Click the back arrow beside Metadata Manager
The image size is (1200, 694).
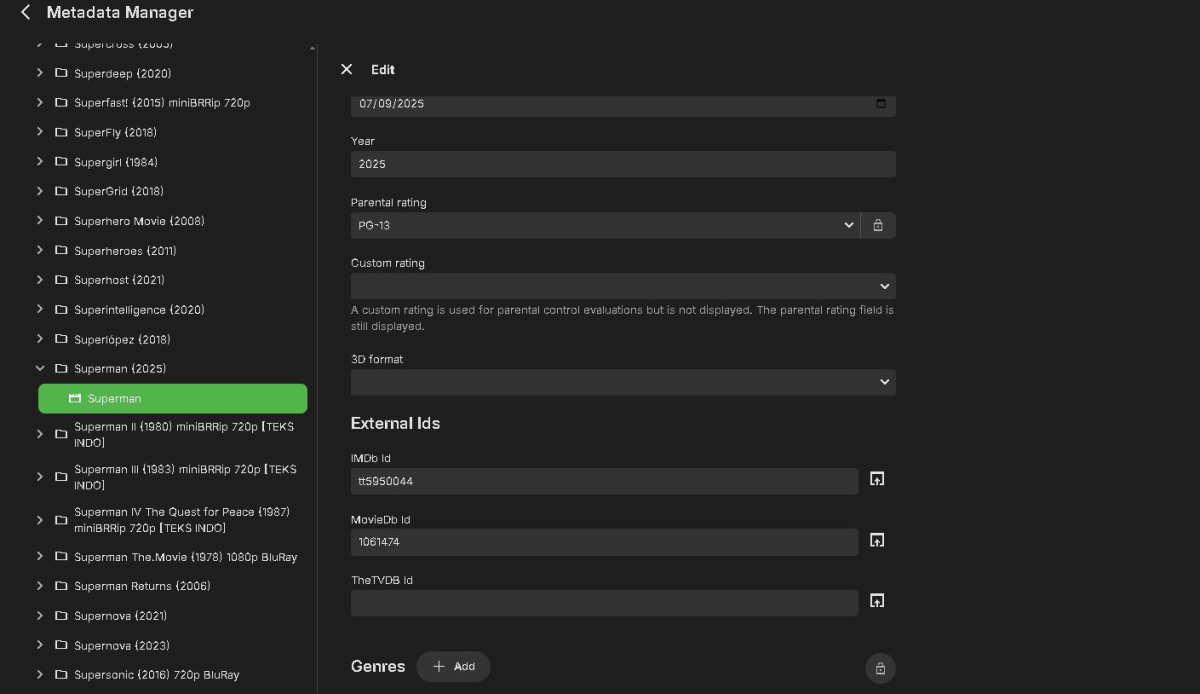(25, 13)
